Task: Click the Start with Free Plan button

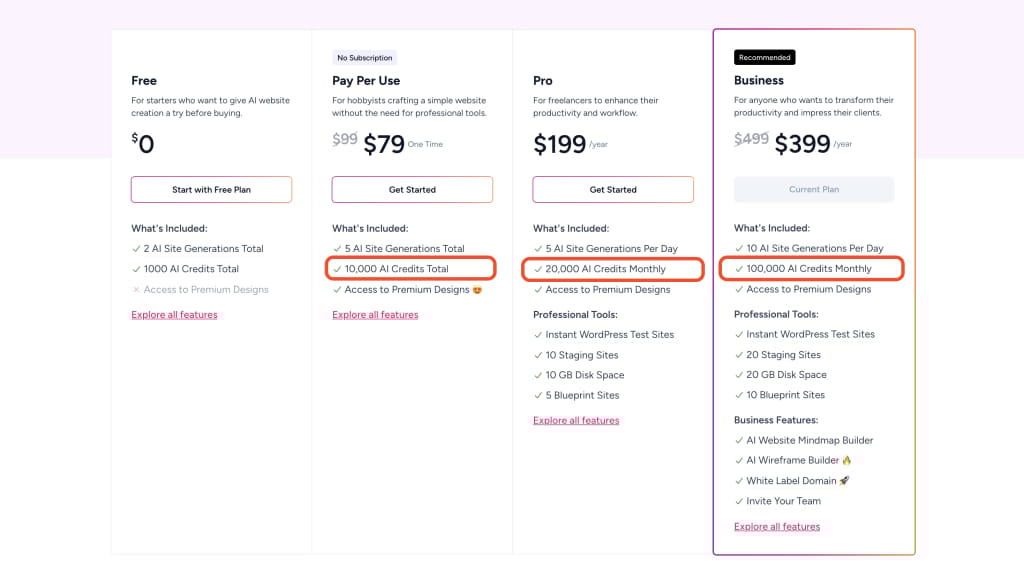Action: click(x=211, y=189)
